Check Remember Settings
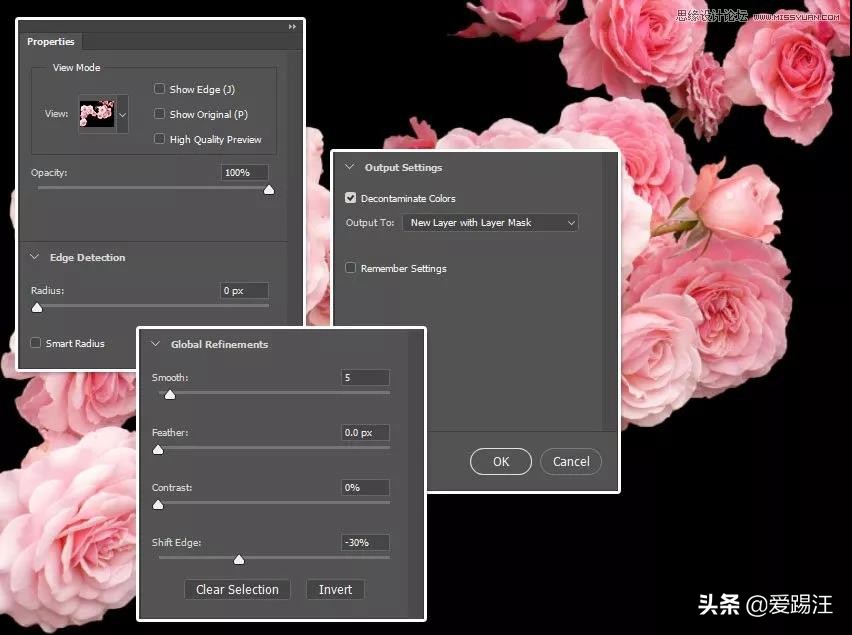 click(350, 268)
